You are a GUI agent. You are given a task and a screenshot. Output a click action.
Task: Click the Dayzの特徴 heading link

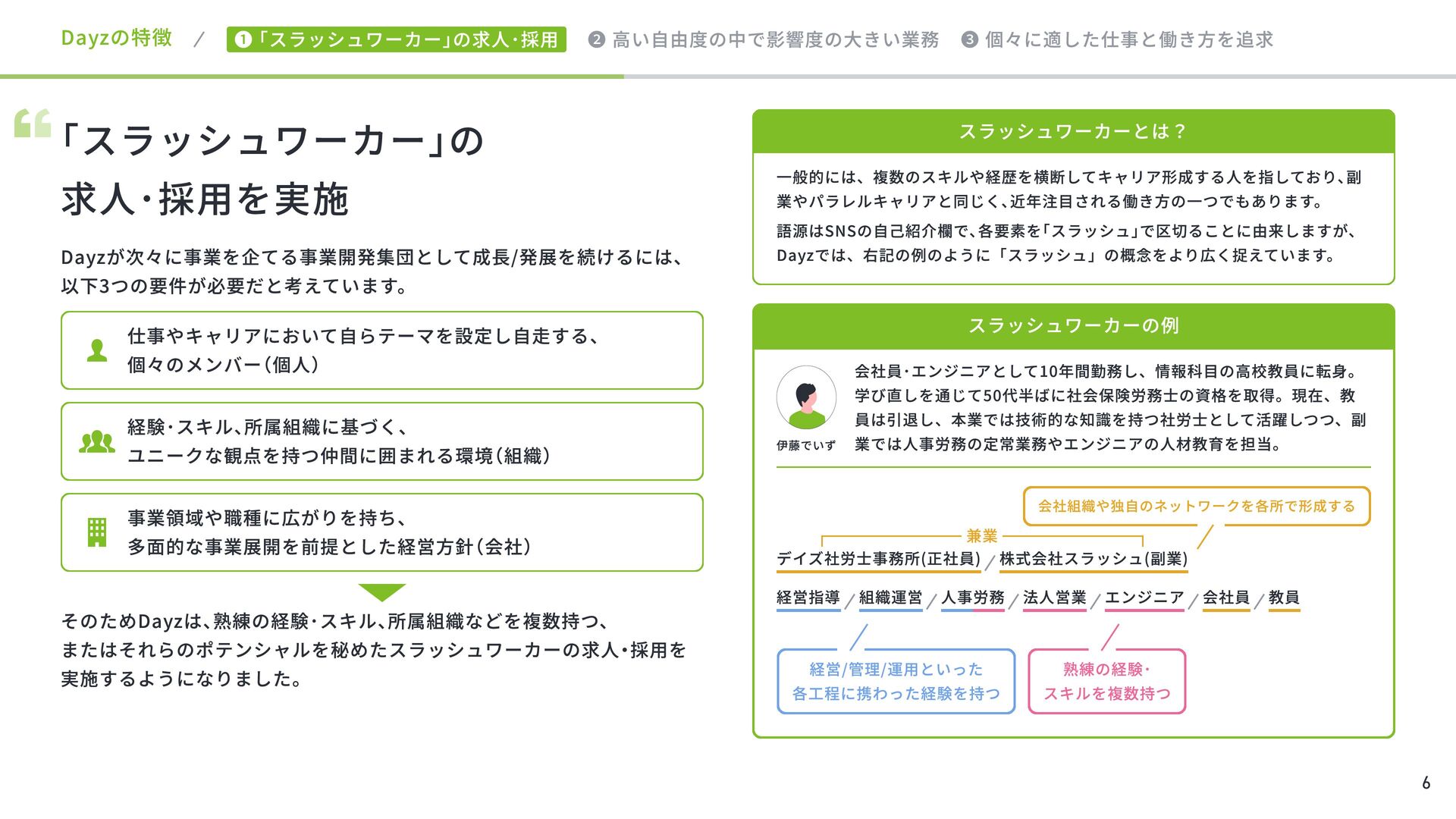117,38
